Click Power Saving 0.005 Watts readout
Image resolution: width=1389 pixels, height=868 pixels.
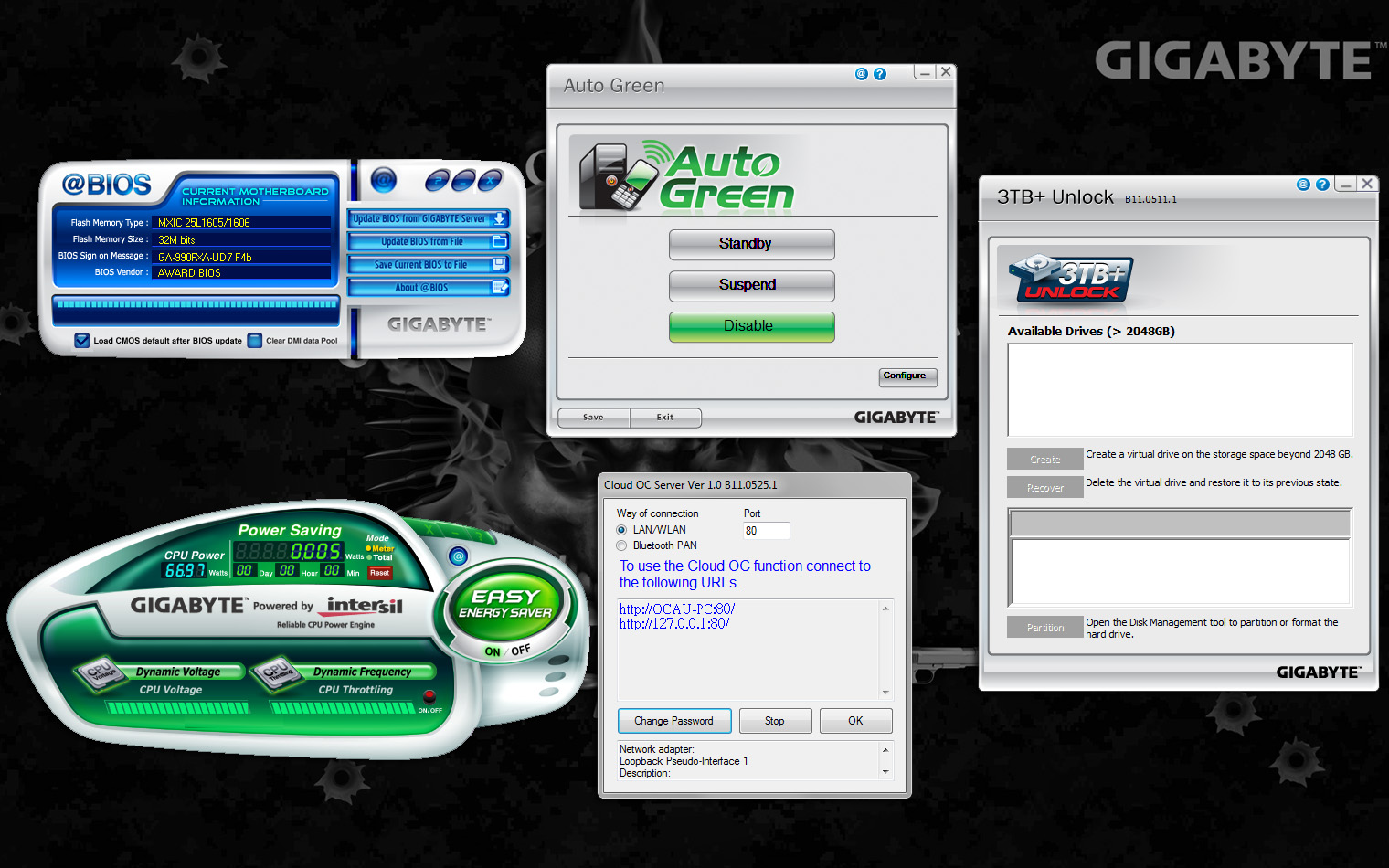[287, 551]
